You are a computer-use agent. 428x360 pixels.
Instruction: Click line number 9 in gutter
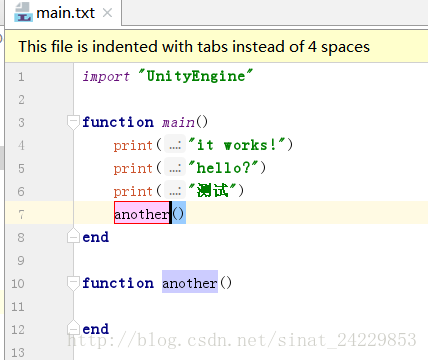[21, 260]
